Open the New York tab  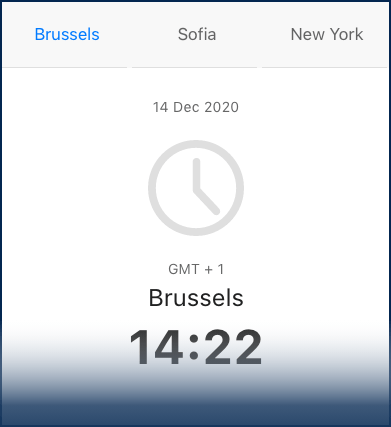click(x=327, y=34)
